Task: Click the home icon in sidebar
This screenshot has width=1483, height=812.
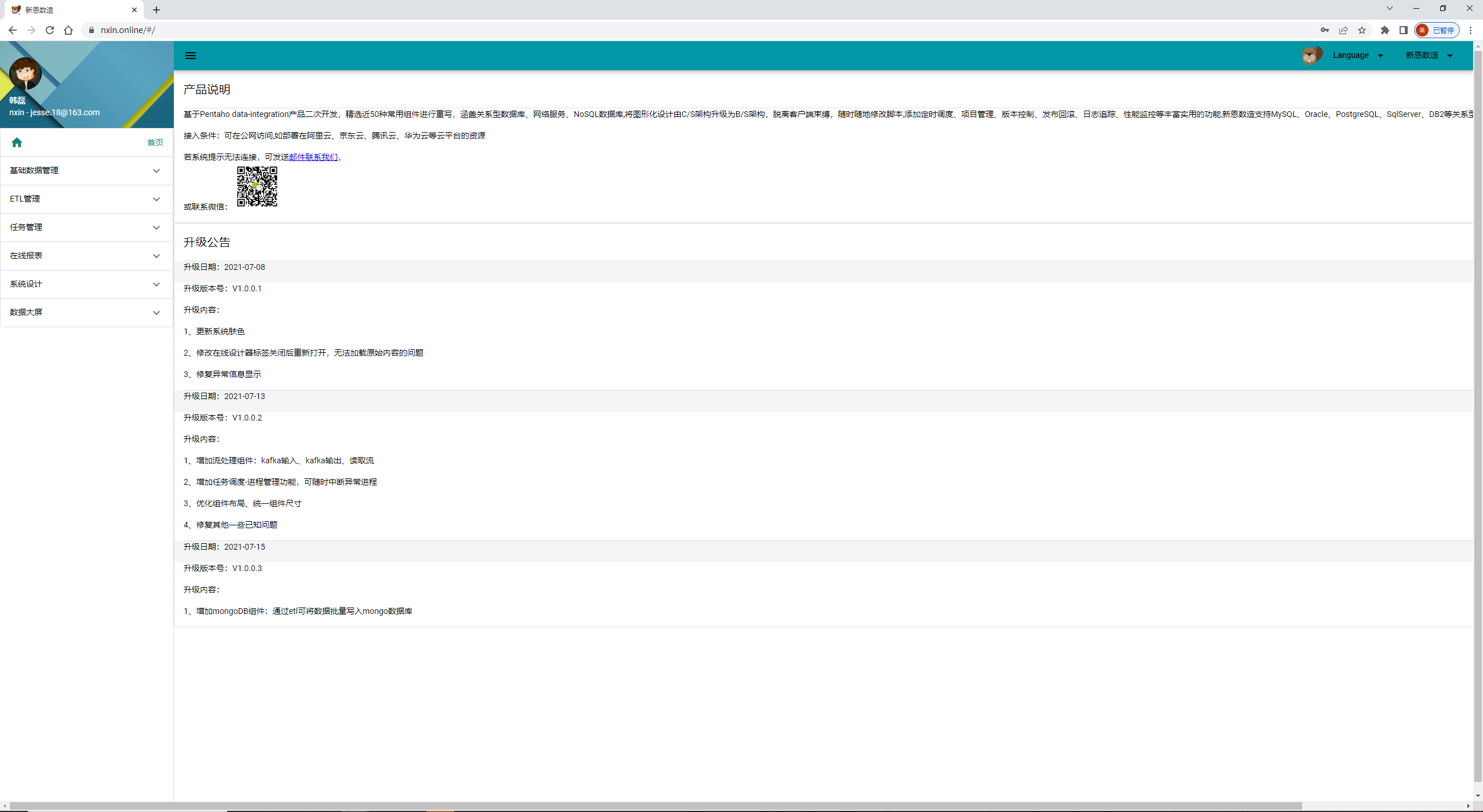Action: (x=17, y=142)
